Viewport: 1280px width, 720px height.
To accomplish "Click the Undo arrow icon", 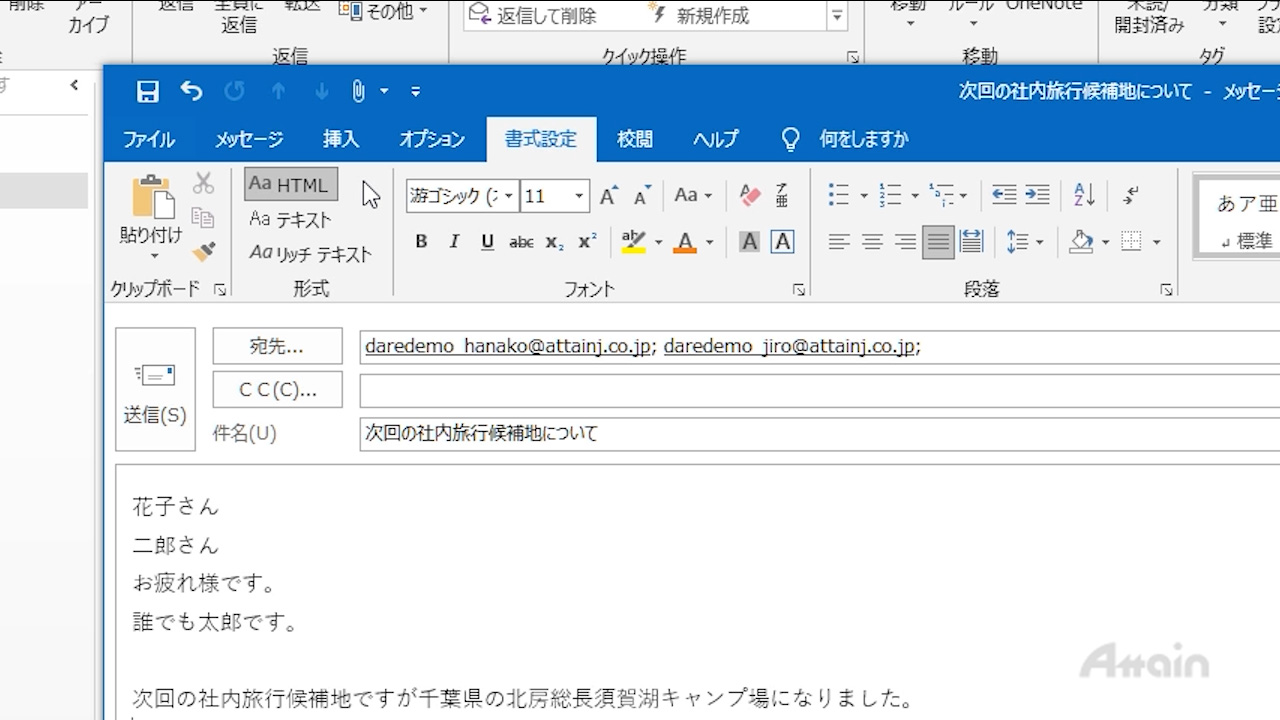I will (x=191, y=92).
